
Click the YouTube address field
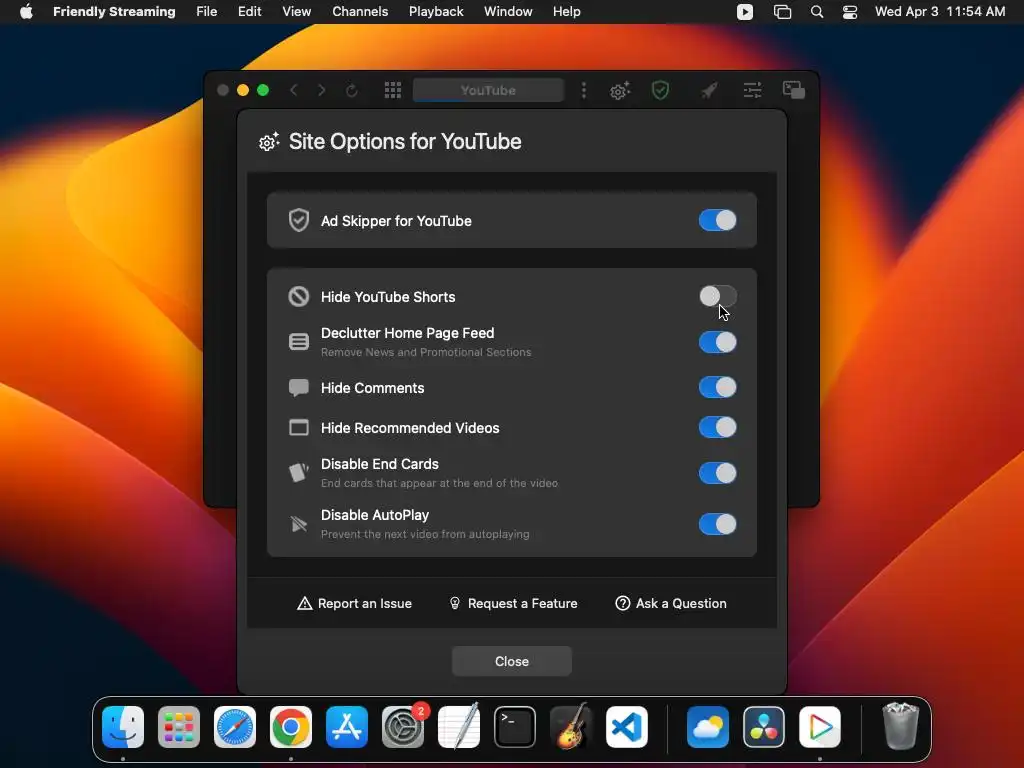tap(488, 90)
